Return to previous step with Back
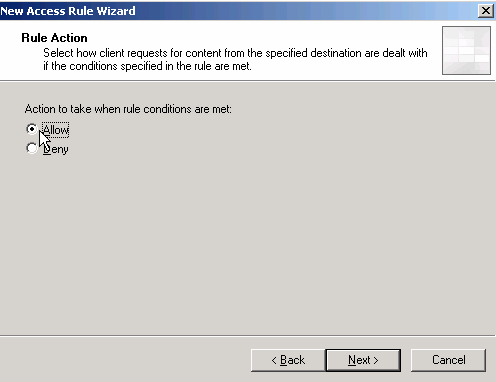 [x=288, y=360]
